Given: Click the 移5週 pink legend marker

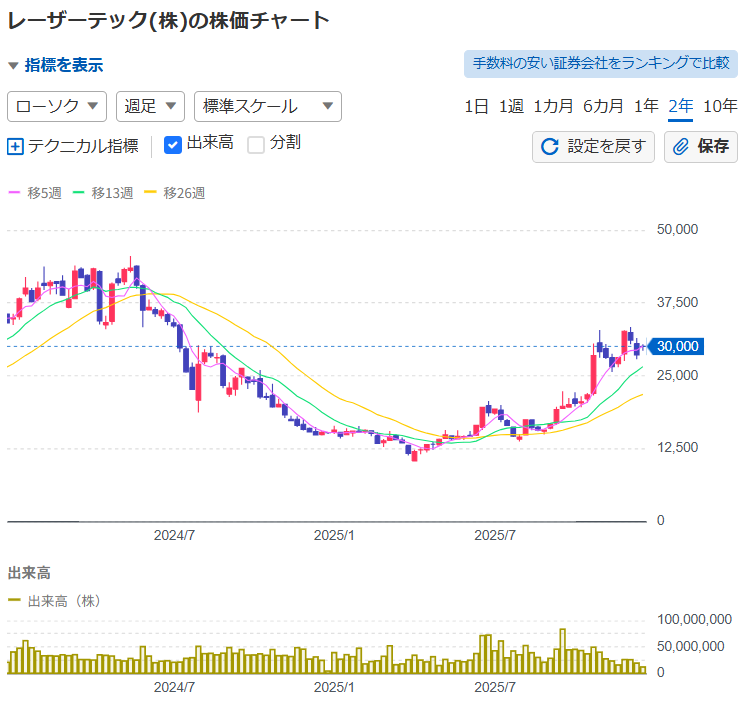Looking at the screenshot, I should tap(14, 192).
